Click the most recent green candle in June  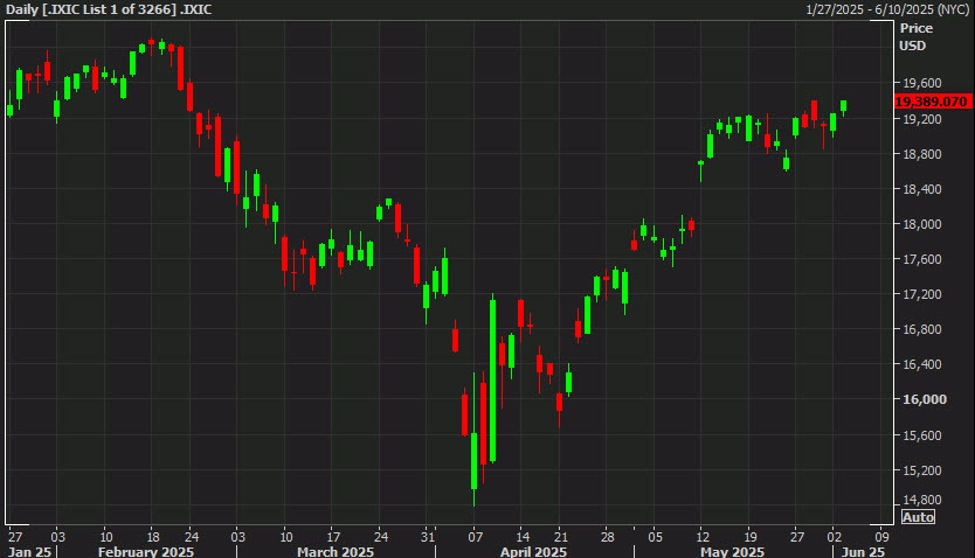843,106
